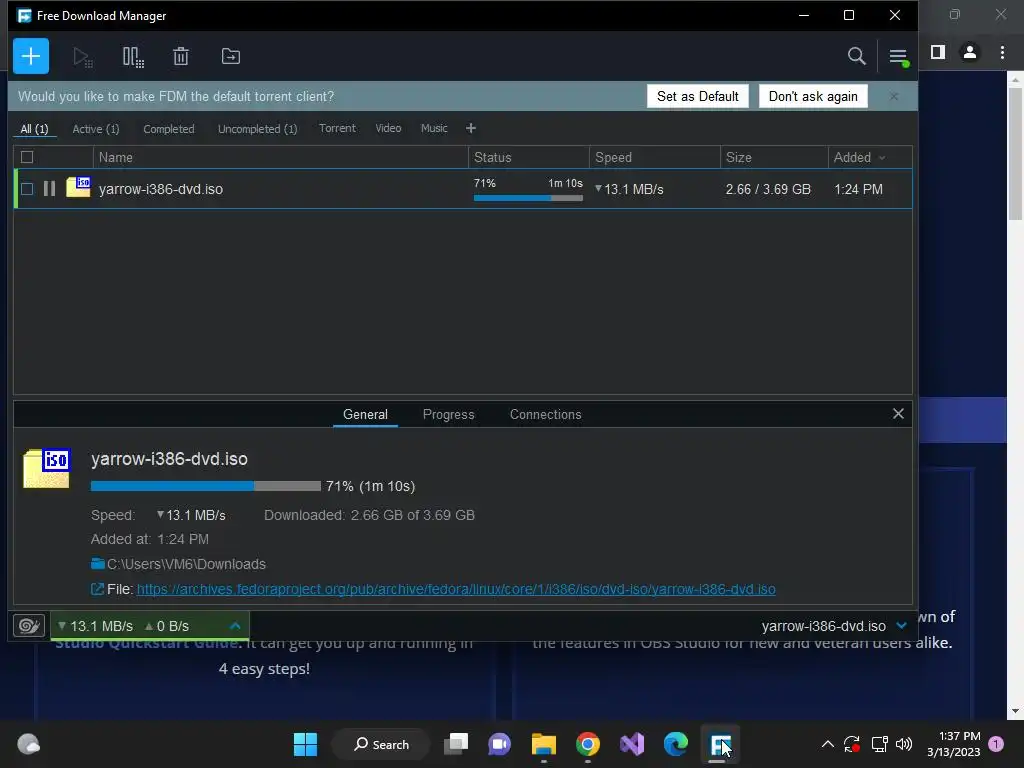The height and width of the screenshot is (768, 1024).
Task: Pause selected downloads from the toolbar
Action: pyautogui.click(x=133, y=57)
